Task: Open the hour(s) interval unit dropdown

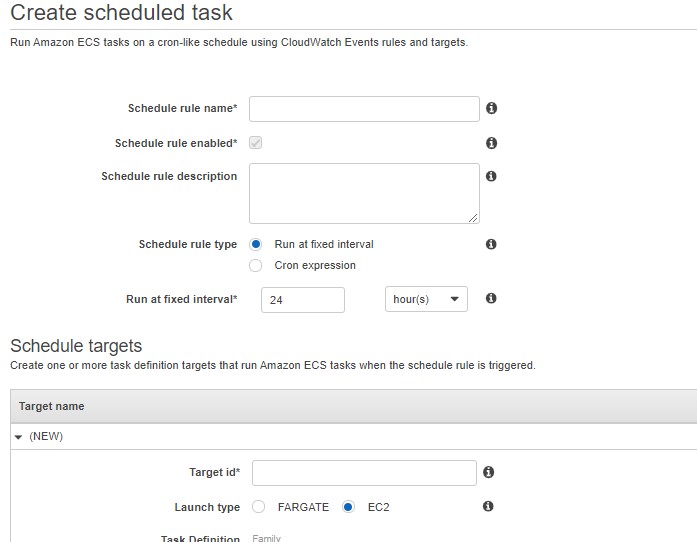Action: 426,299
